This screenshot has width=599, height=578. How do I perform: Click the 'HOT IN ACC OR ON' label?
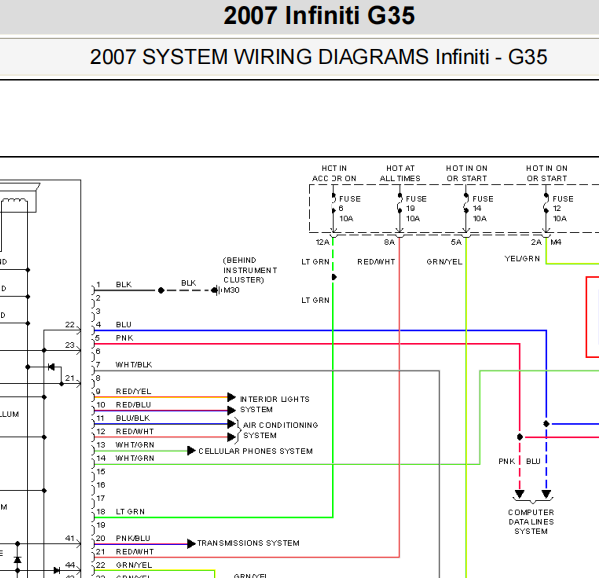tap(334, 173)
